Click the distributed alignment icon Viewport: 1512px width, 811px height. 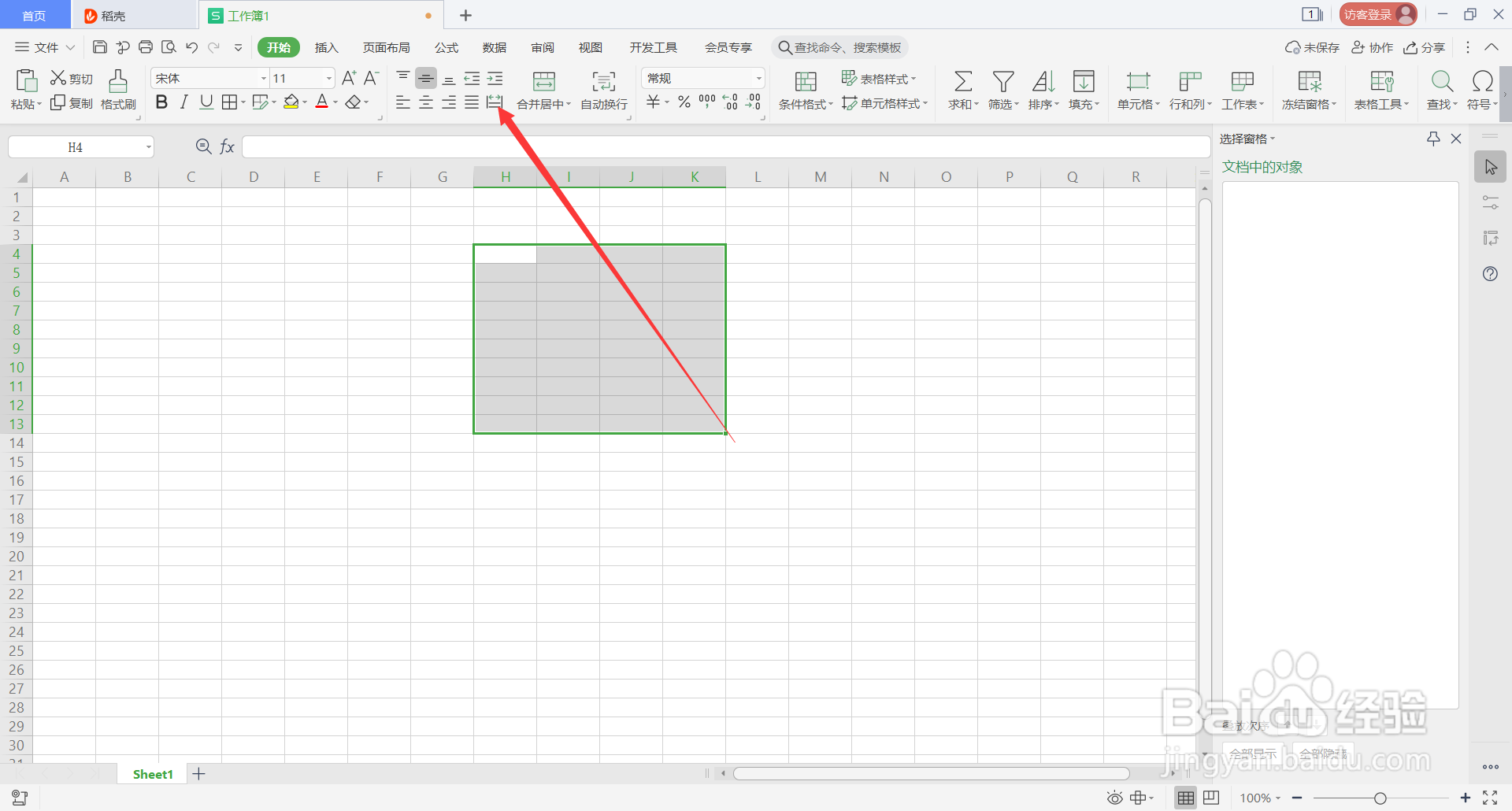(495, 102)
